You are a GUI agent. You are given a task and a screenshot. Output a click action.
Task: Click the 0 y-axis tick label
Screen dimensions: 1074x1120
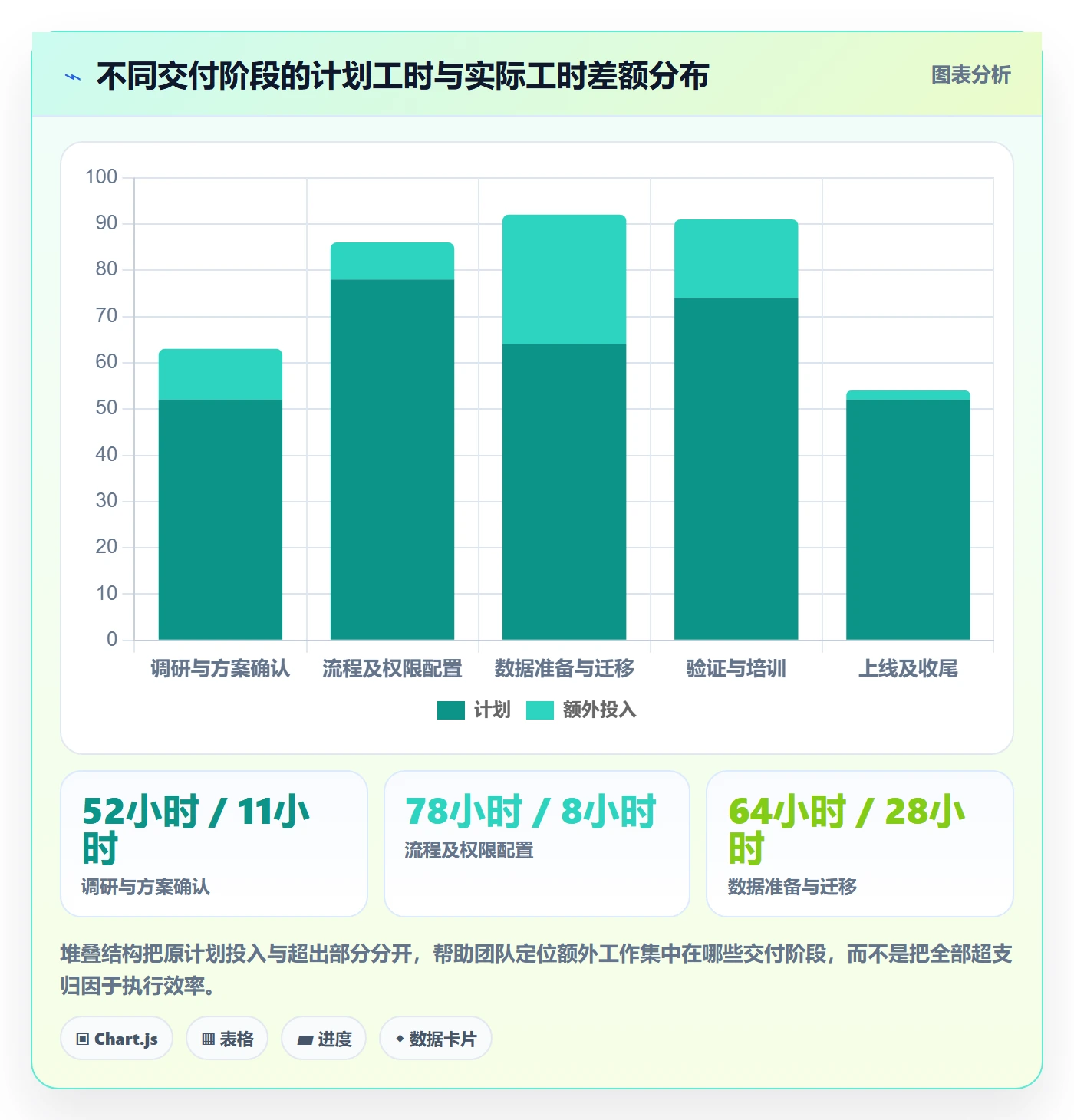[112, 639]
